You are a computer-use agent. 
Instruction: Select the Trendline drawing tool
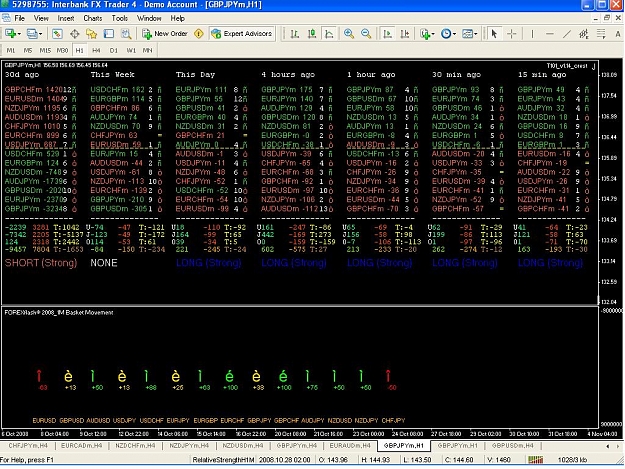566,34
